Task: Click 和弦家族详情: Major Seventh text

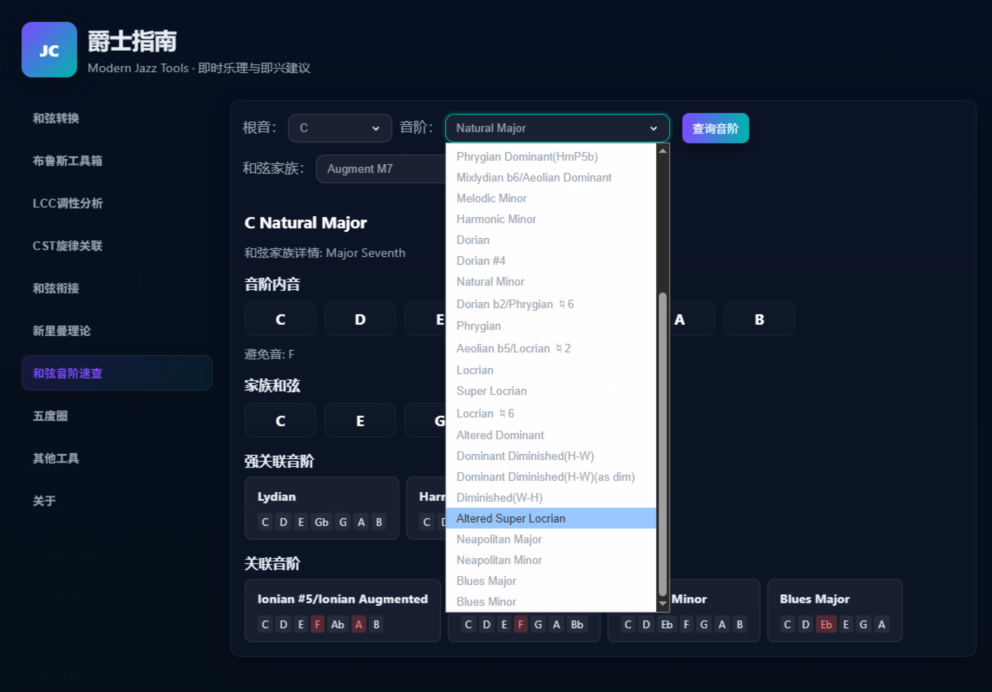Action: [325, 253]
